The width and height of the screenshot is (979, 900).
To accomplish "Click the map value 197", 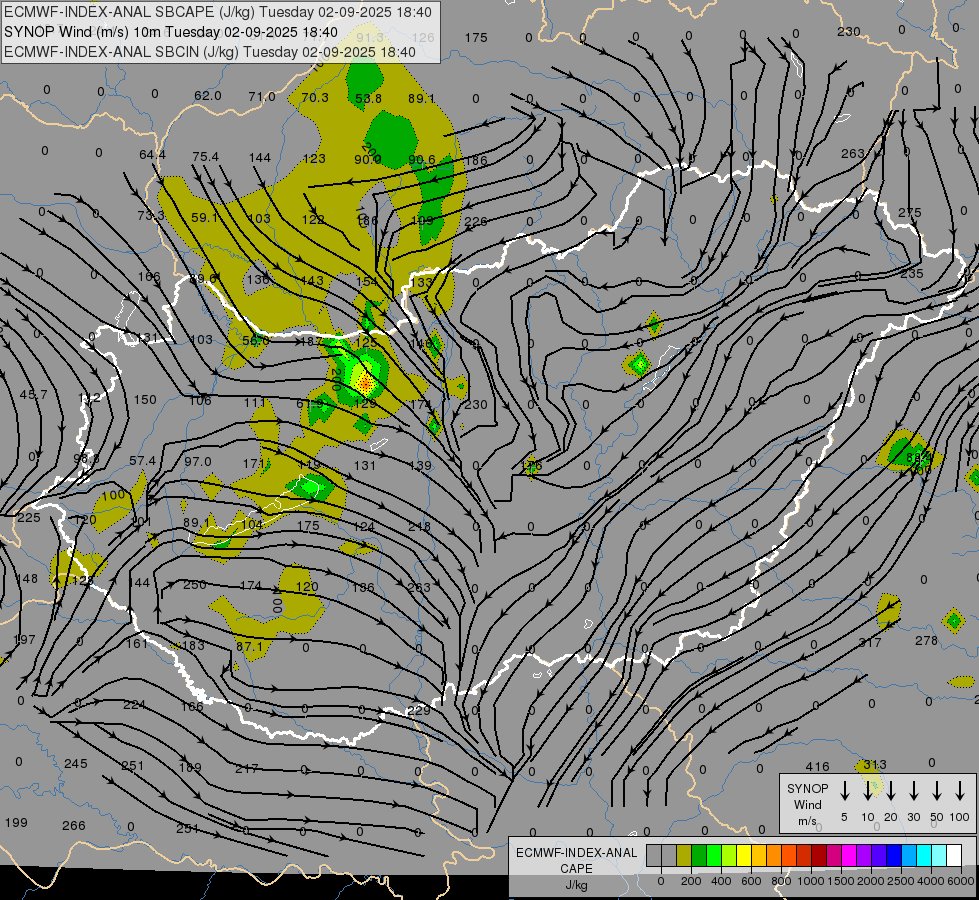I will 24,640.
